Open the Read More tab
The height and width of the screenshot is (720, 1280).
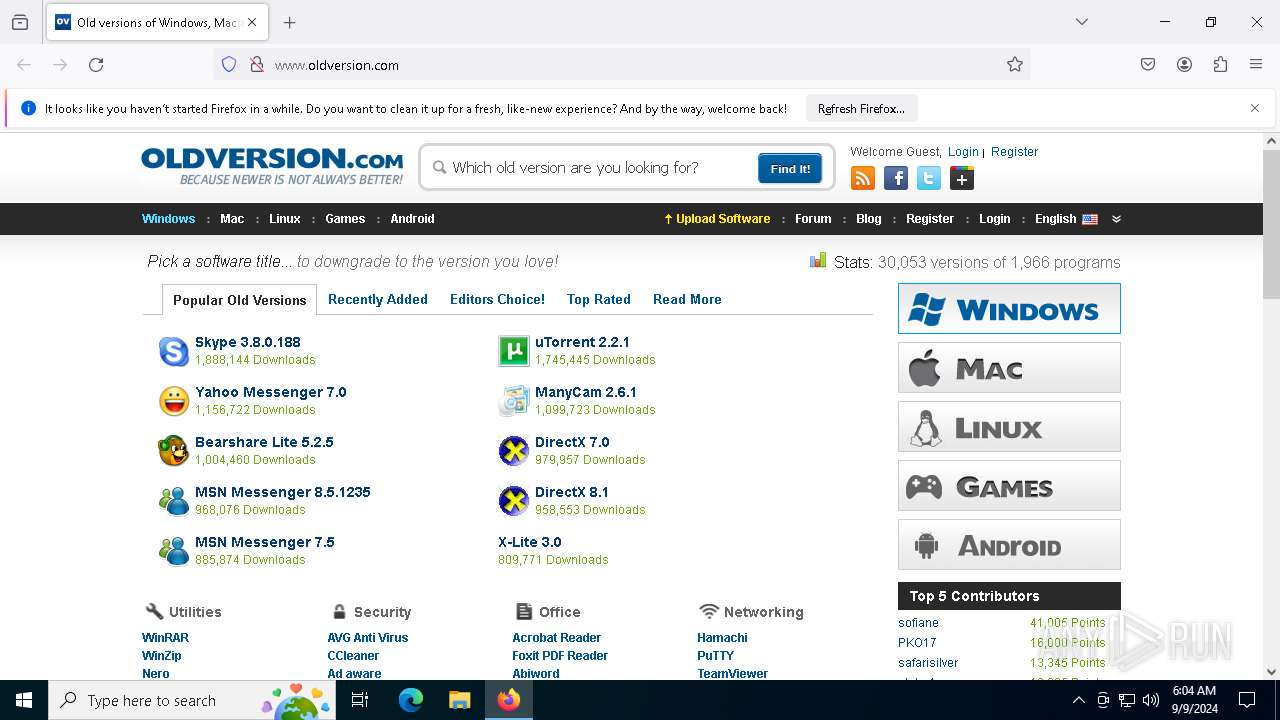click(687, 299)
